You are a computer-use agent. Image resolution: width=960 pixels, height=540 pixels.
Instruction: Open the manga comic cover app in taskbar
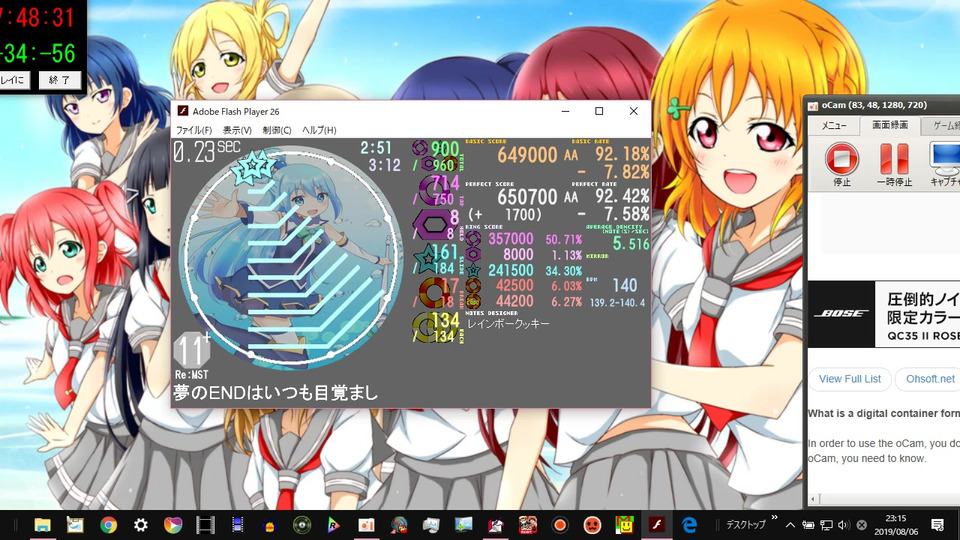click(528, 525)
